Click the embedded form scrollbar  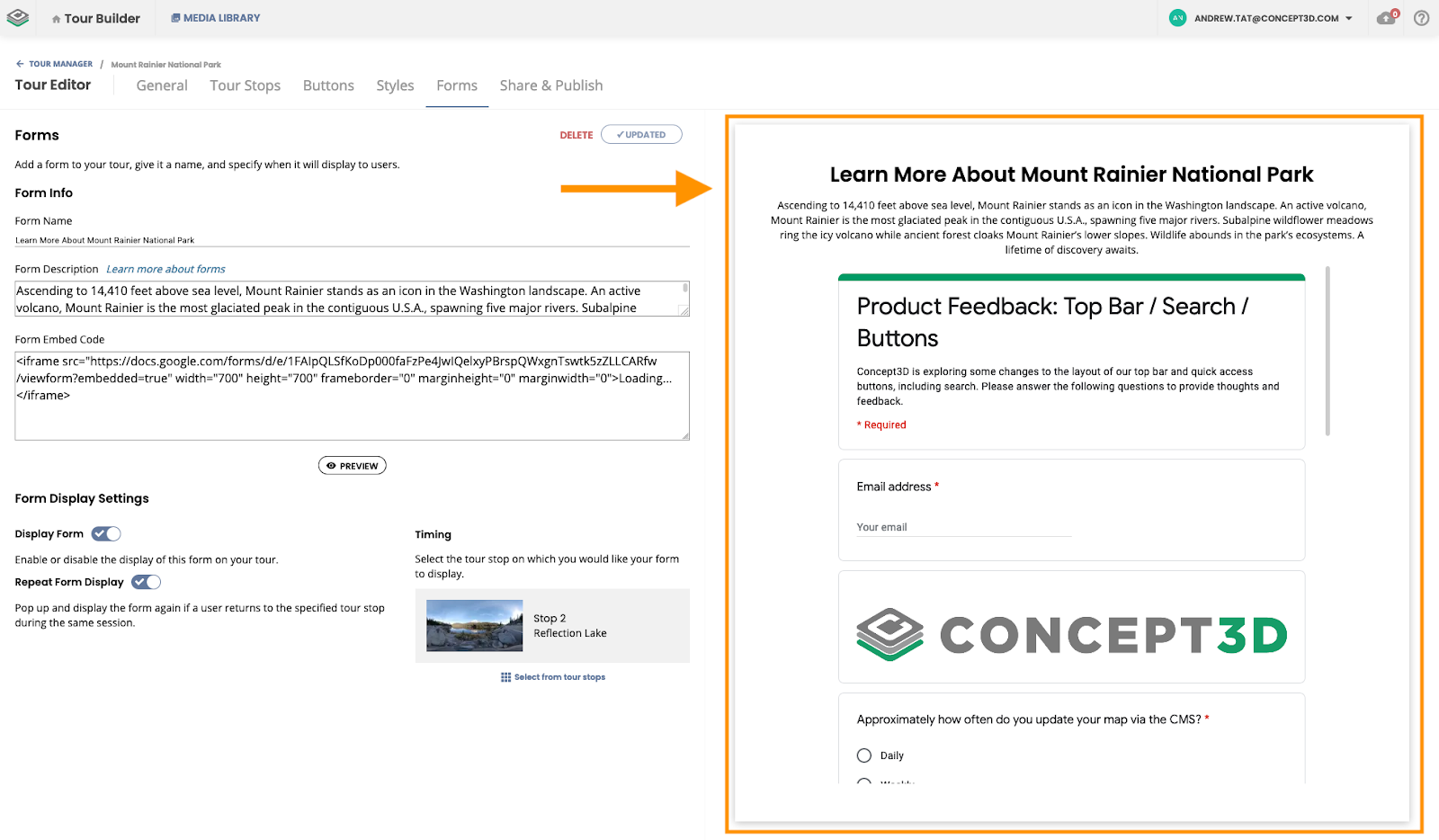tap(1327, 351)
